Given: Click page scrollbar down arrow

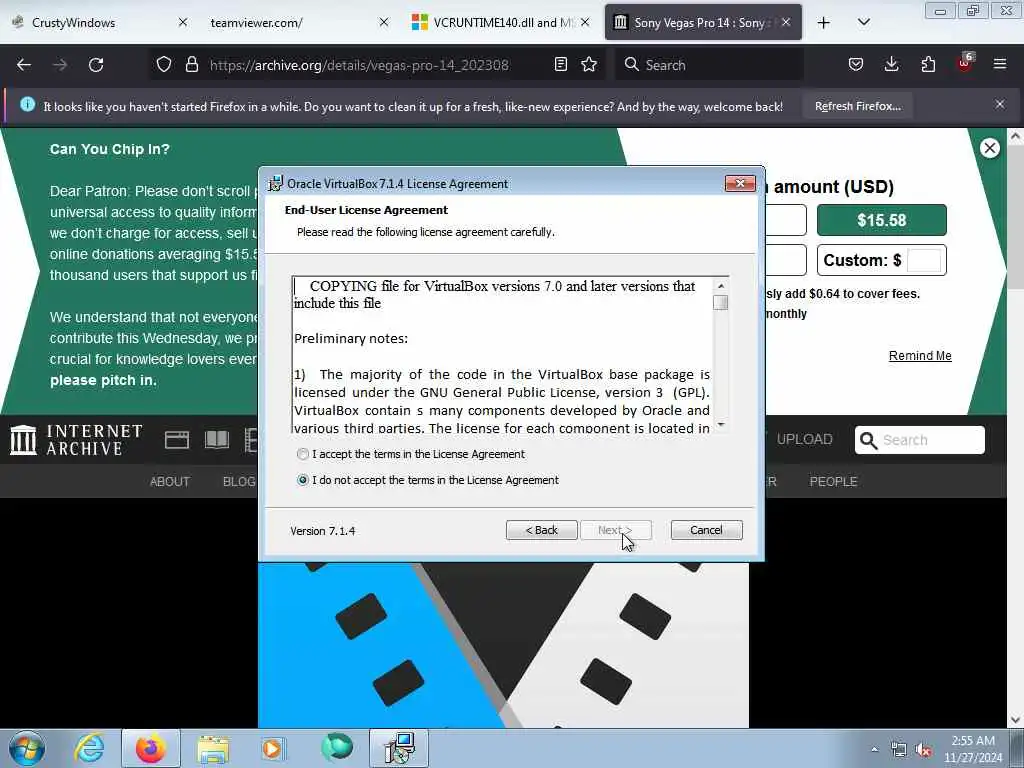Looking at the screenshot, I should click(1016, 720).
